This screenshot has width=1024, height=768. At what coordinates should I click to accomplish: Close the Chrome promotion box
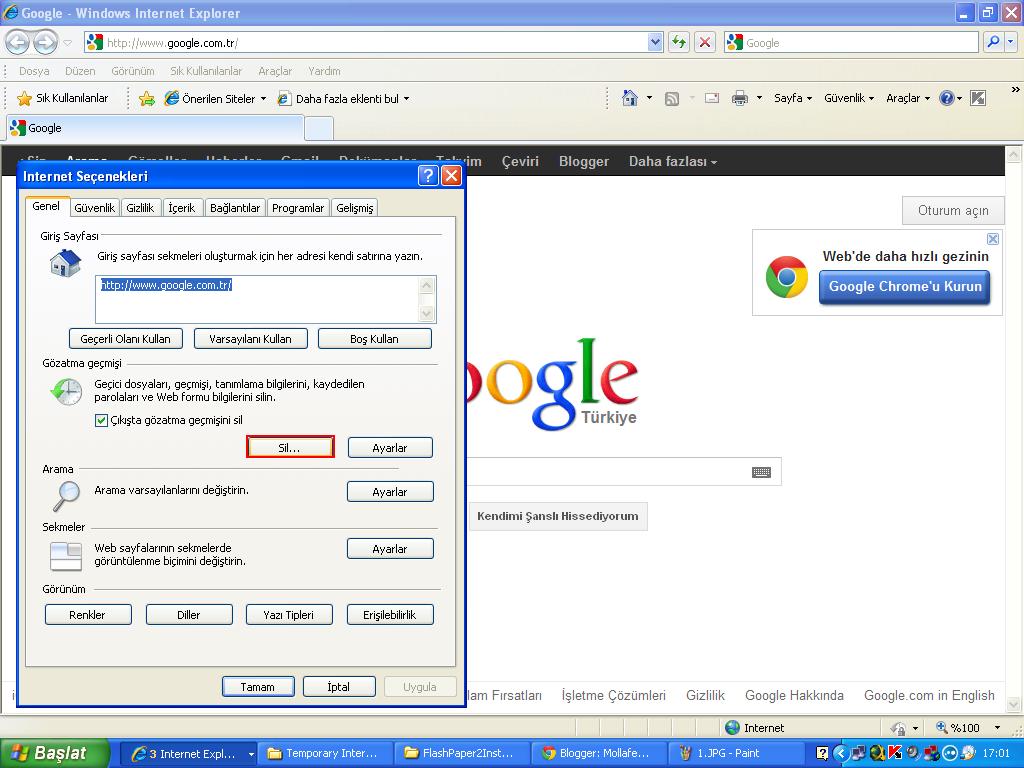993,239
